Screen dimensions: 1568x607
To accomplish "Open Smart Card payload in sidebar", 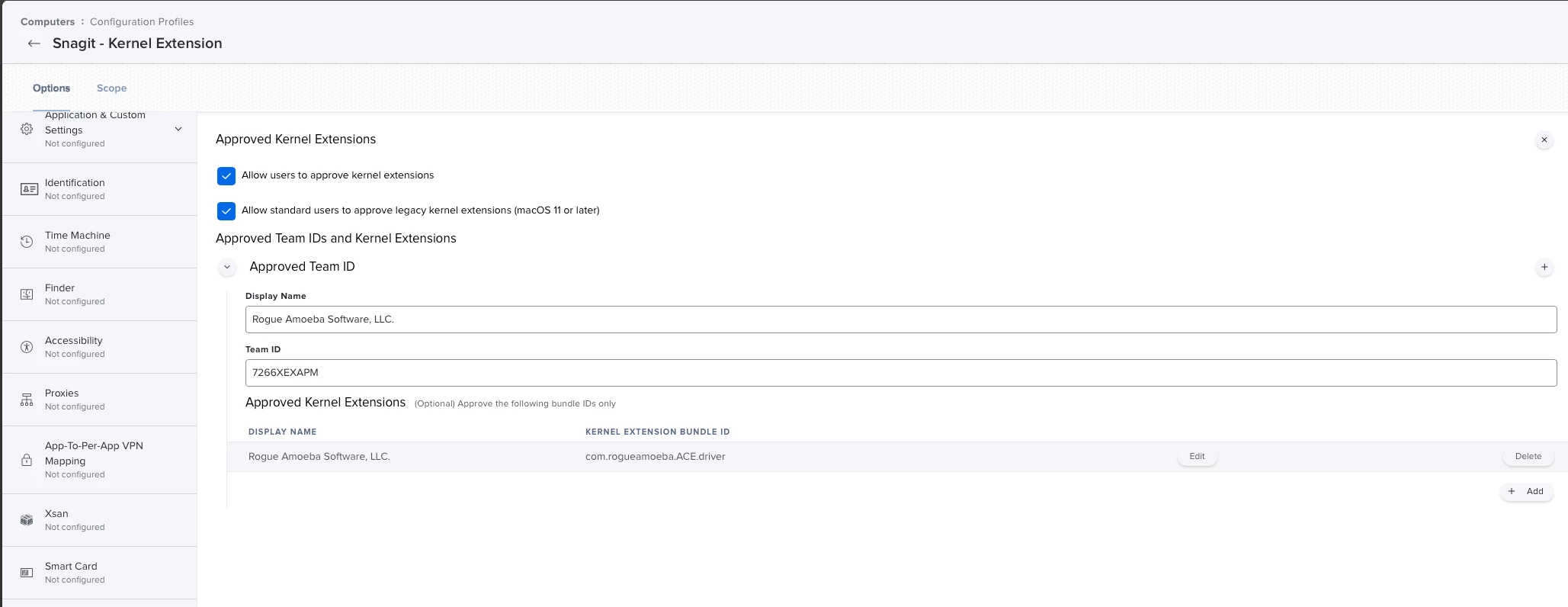I will point(100,573).
